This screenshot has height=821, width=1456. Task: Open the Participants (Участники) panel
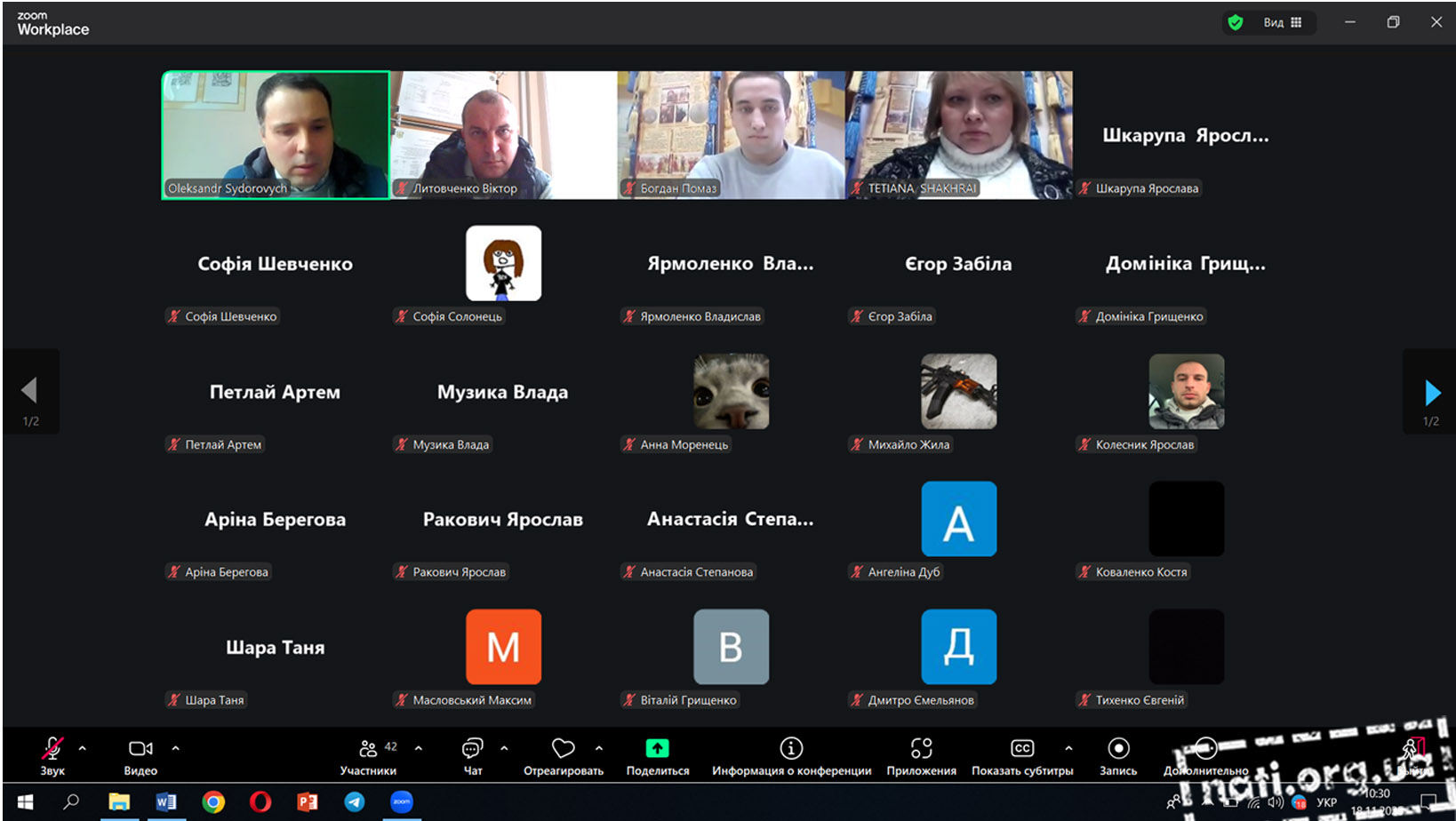368,749
